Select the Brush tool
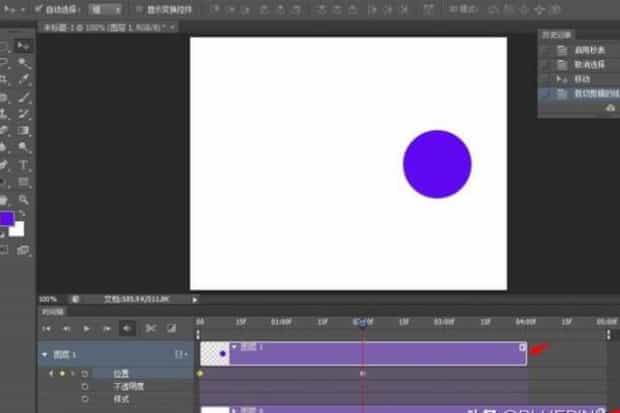Screen dimensions: 620x413 click(x=24, y=97)
